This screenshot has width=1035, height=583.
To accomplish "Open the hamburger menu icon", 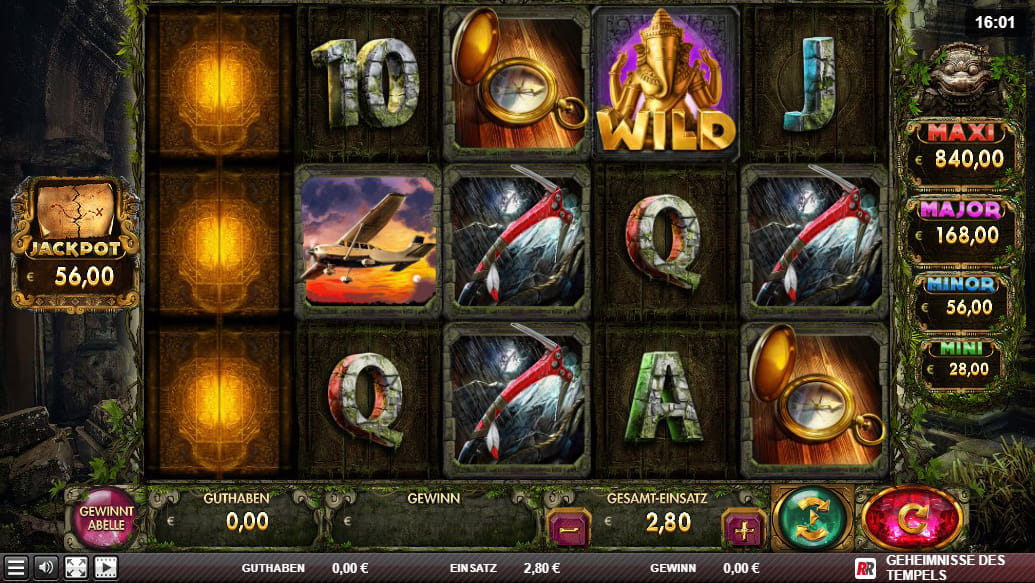I will (x=16, y=567).
